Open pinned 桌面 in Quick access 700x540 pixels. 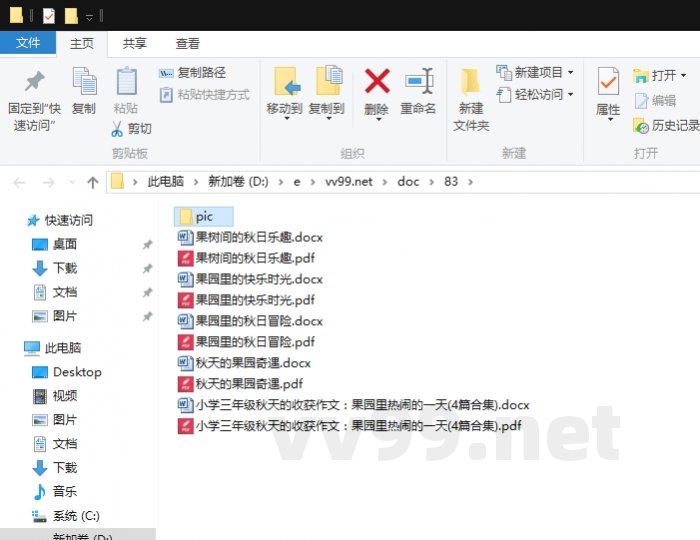(54, 244)
